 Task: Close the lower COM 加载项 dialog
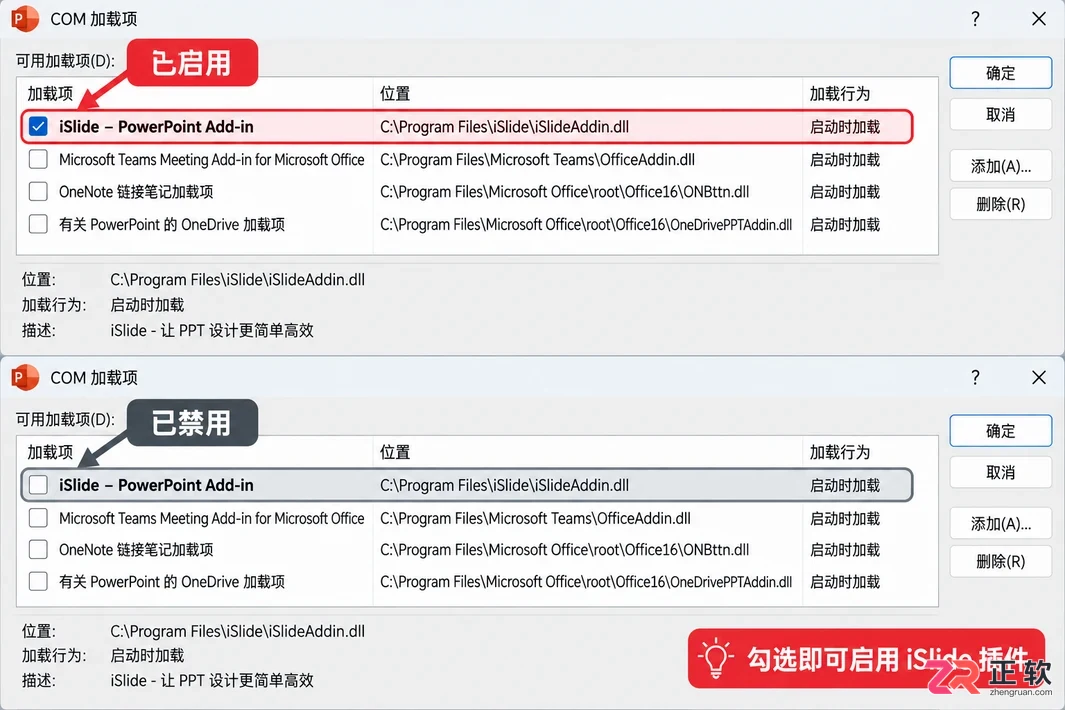coord(1039,377)
